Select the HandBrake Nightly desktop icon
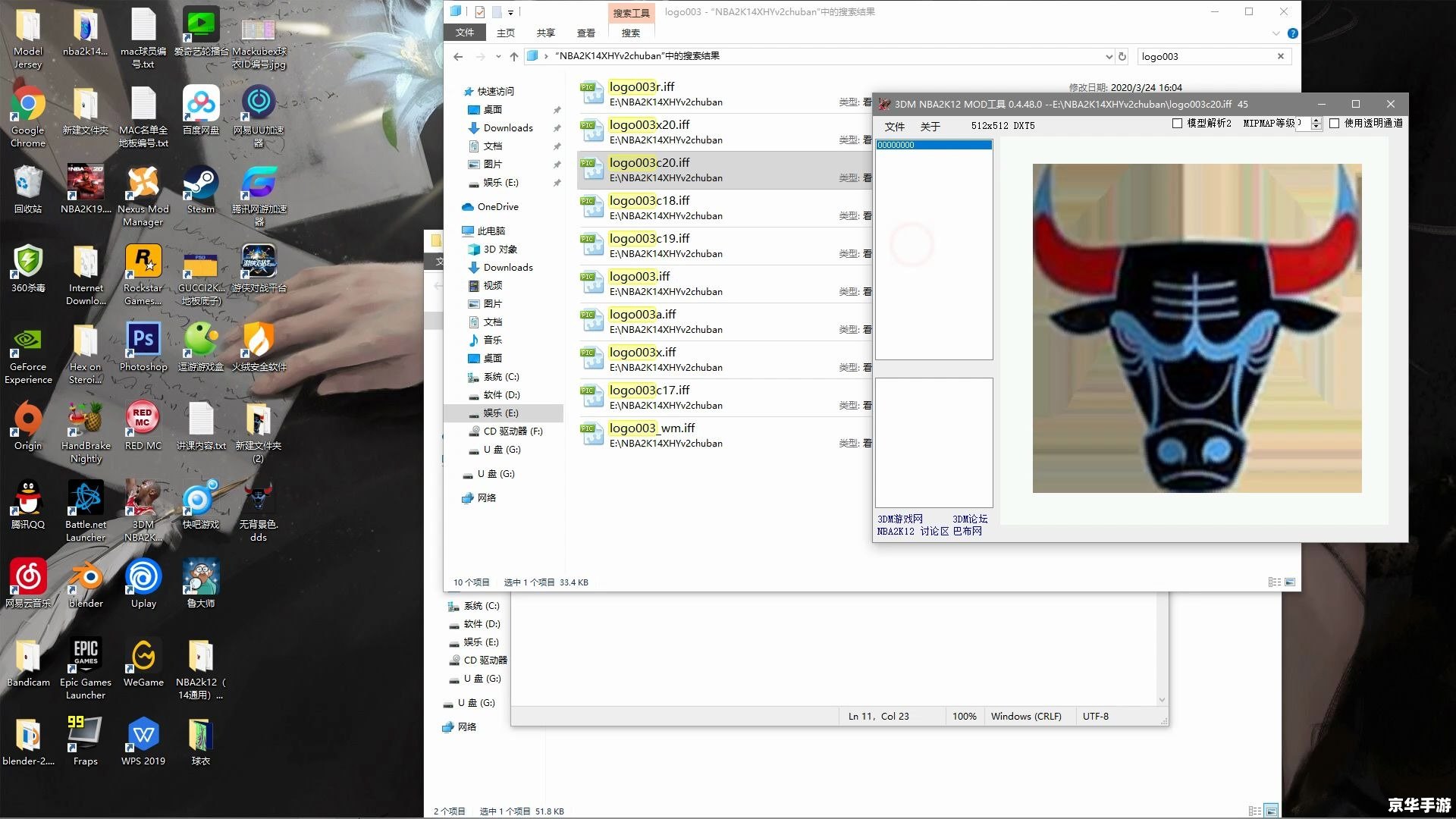The height and width of the screenshot is (819, 1456). (x=86, y=431)
